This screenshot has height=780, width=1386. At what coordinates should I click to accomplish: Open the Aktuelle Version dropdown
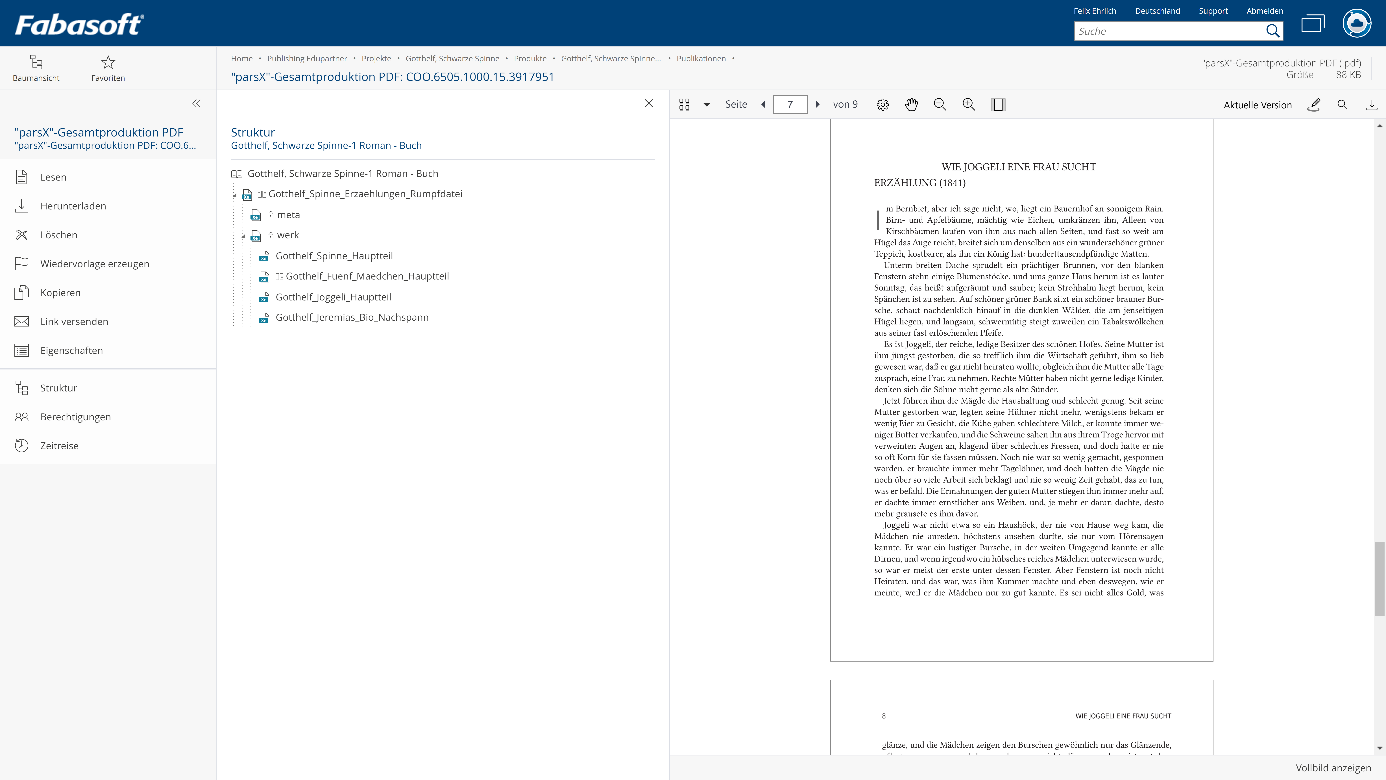[1257, 103]
